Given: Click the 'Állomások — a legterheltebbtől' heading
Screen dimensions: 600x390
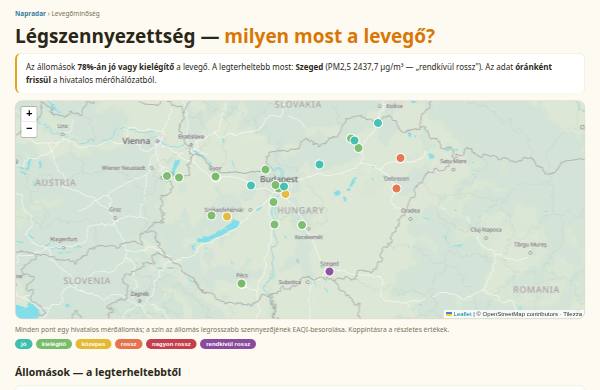Looking at the screenshot, I should click(98, 372).
